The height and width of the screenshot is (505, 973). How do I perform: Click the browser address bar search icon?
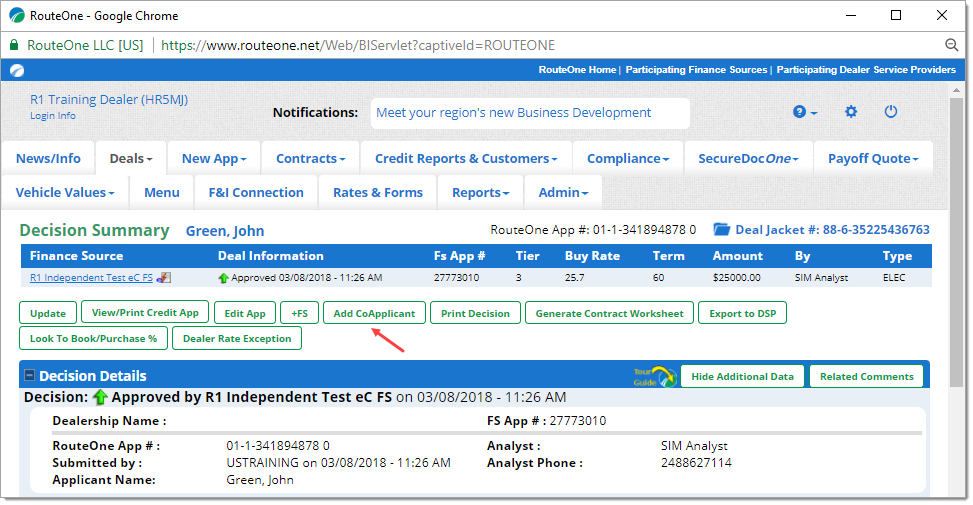(951, 45)
